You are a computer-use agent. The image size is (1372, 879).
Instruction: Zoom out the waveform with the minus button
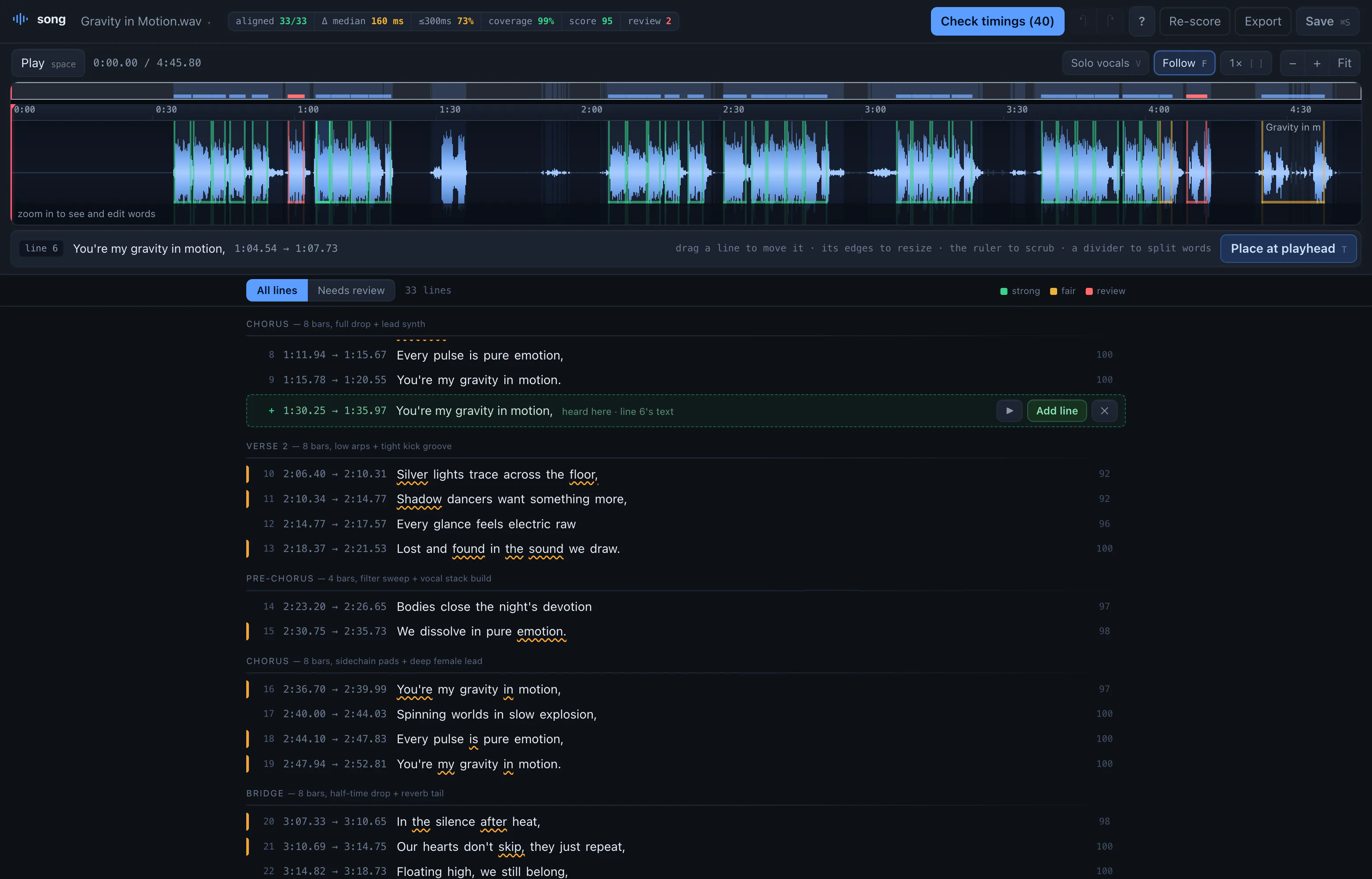[x=1293, y=63]
